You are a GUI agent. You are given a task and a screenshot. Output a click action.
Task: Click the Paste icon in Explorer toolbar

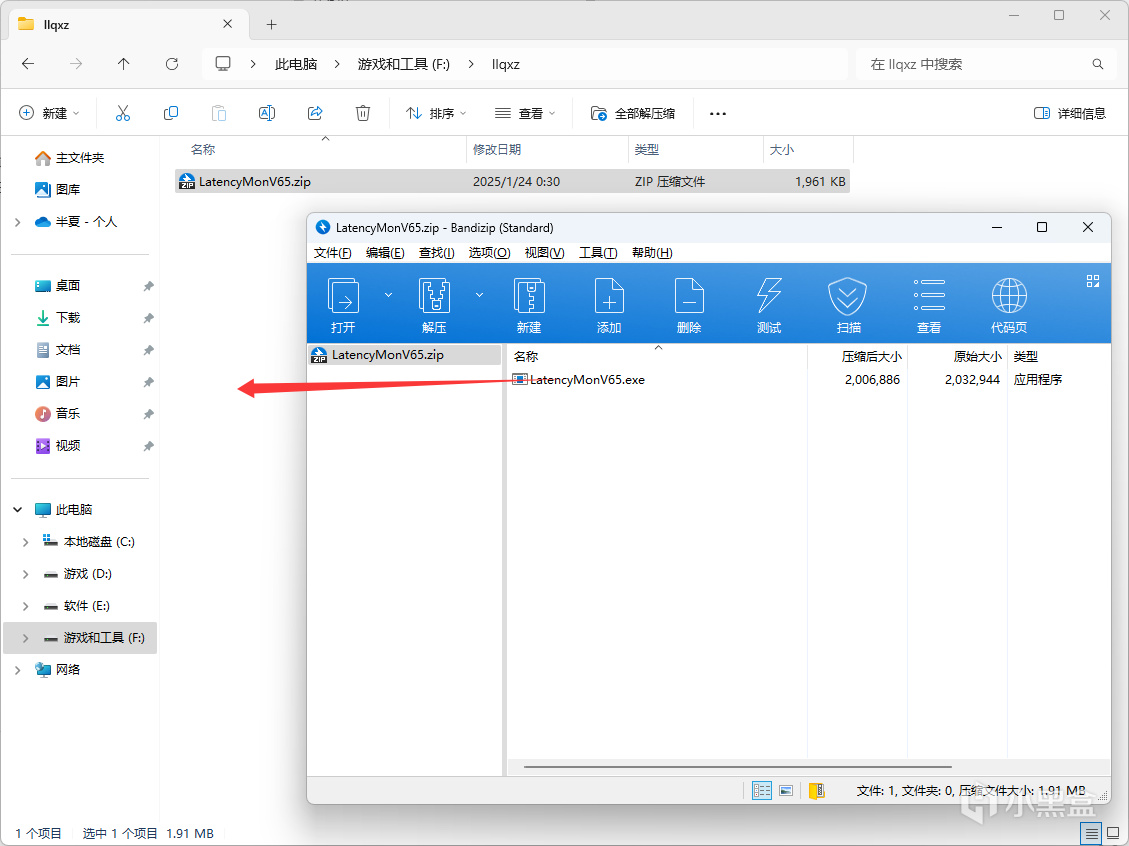pos(219,113)
